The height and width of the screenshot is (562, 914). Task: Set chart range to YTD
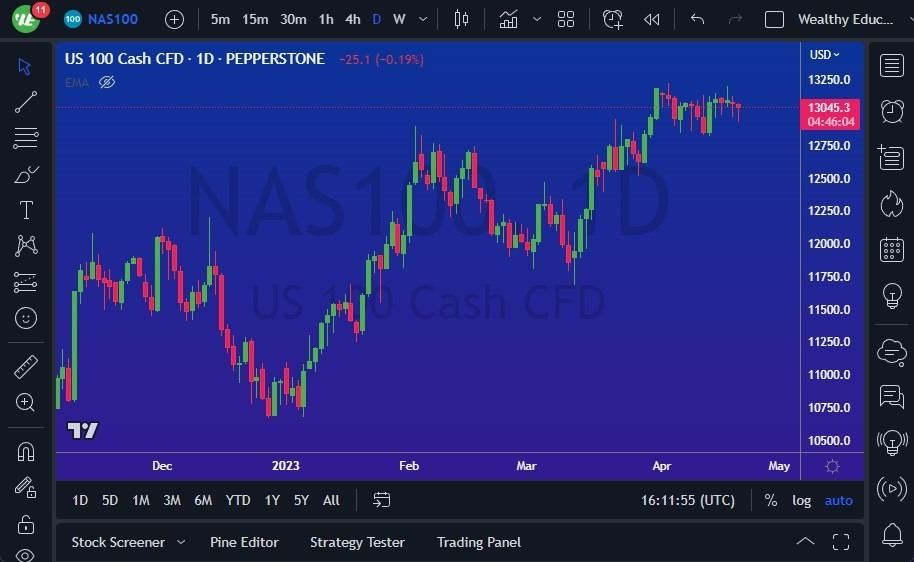pyautogui.click(x=238, y=500)
